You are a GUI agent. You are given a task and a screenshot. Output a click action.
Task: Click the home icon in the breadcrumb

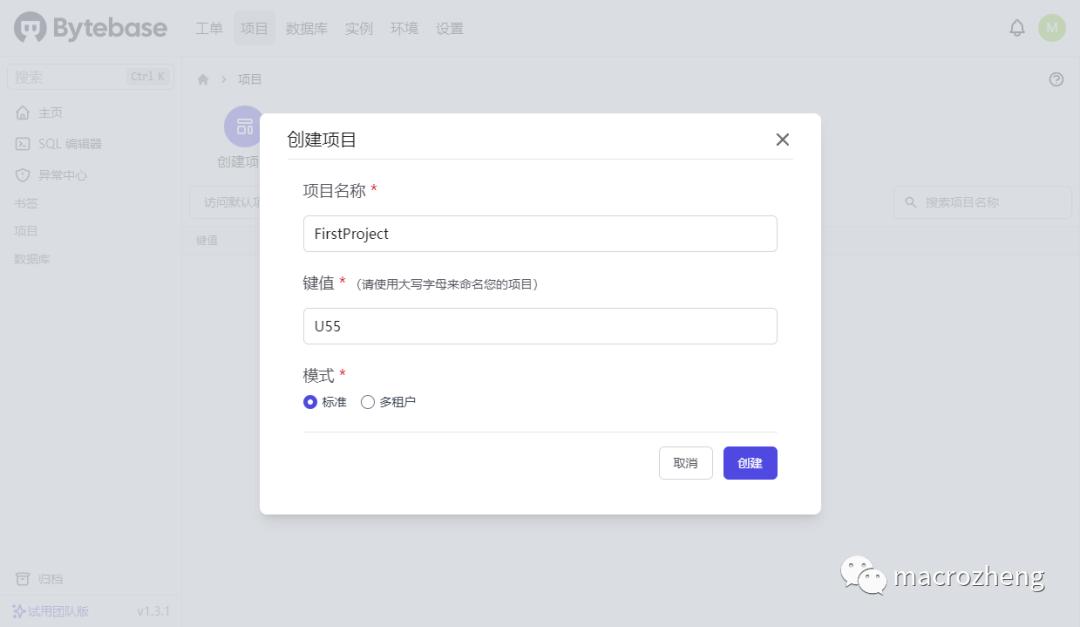(201, 78)
